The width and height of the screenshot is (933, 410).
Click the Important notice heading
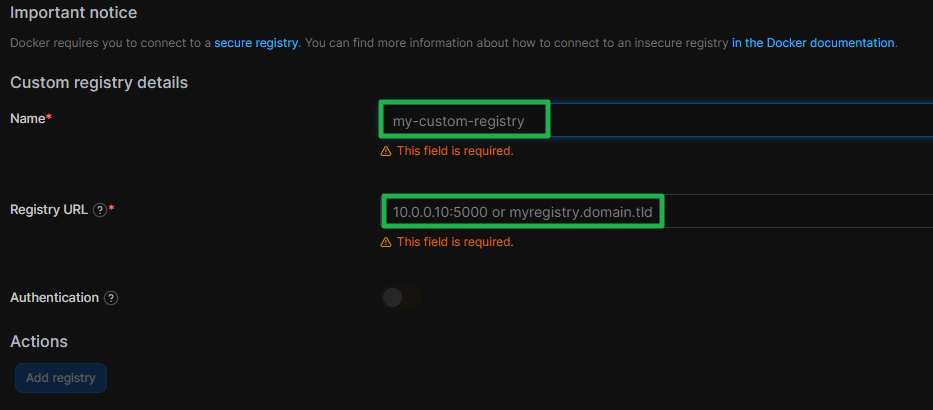click(x=73, y=13)
